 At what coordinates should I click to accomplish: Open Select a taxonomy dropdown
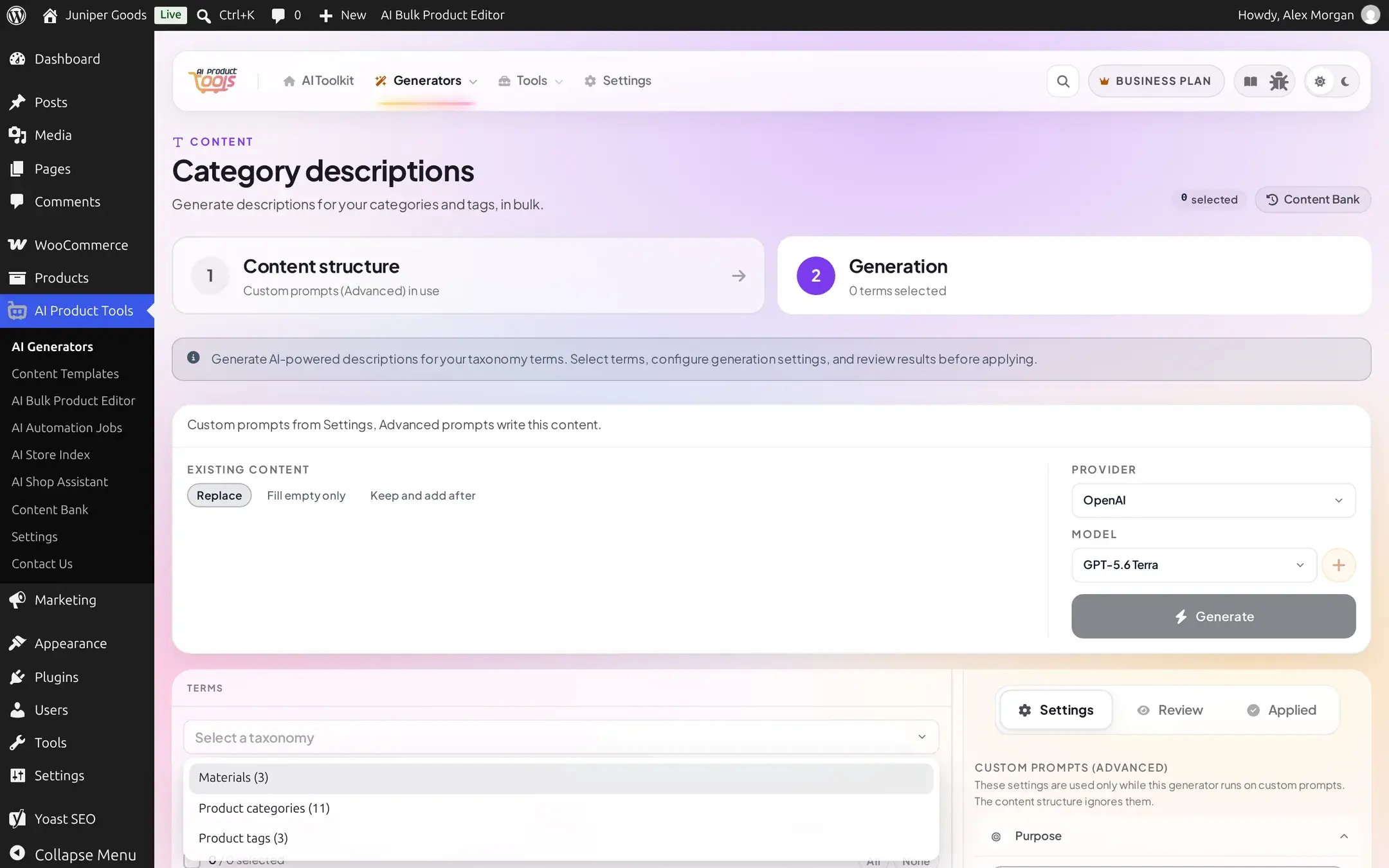pyautogui.click(x=561, y=737)
